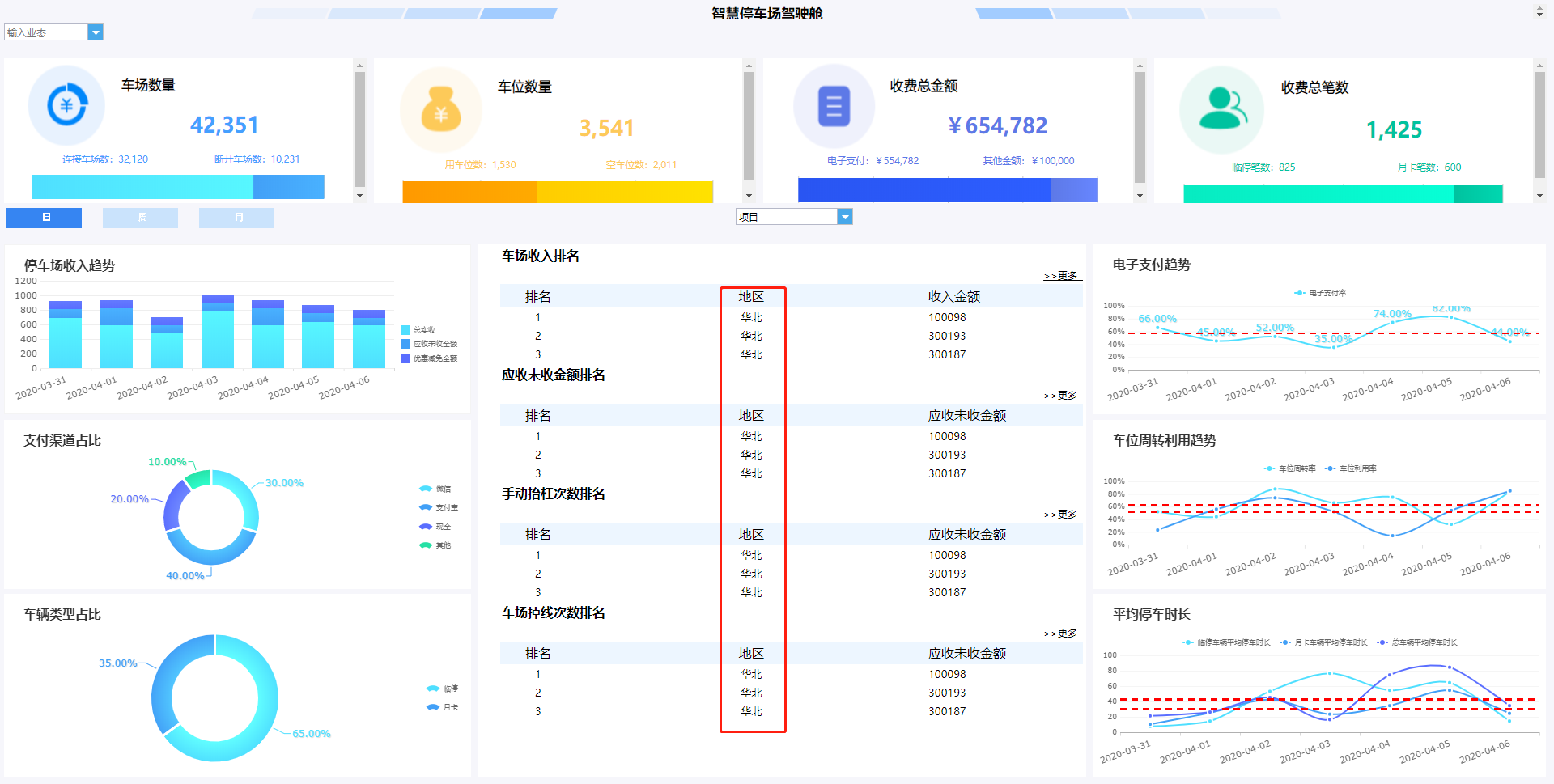Click the 42,351 车场数量 value

224,125
